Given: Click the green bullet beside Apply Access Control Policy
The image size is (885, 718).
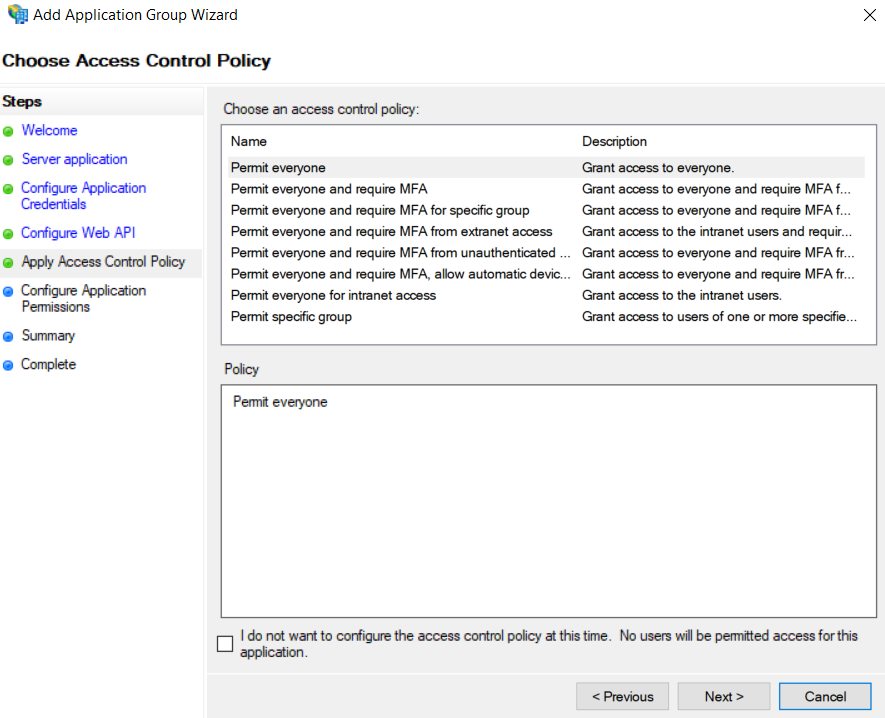Looking at the screenshot, I should coord(8,262).
